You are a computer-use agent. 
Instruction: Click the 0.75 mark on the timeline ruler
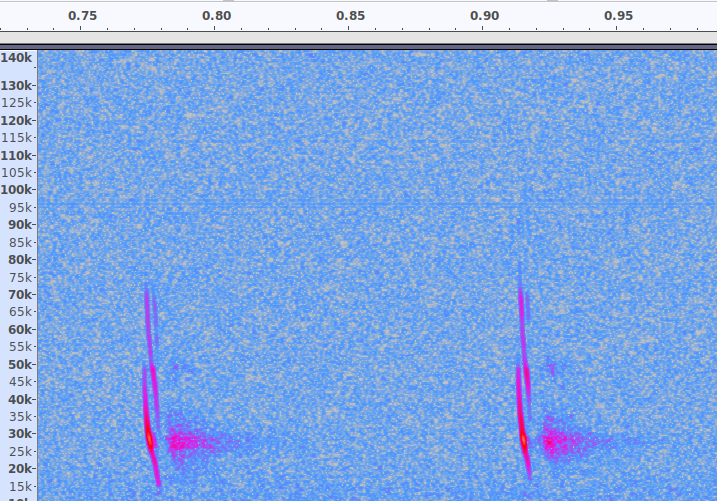82,16
